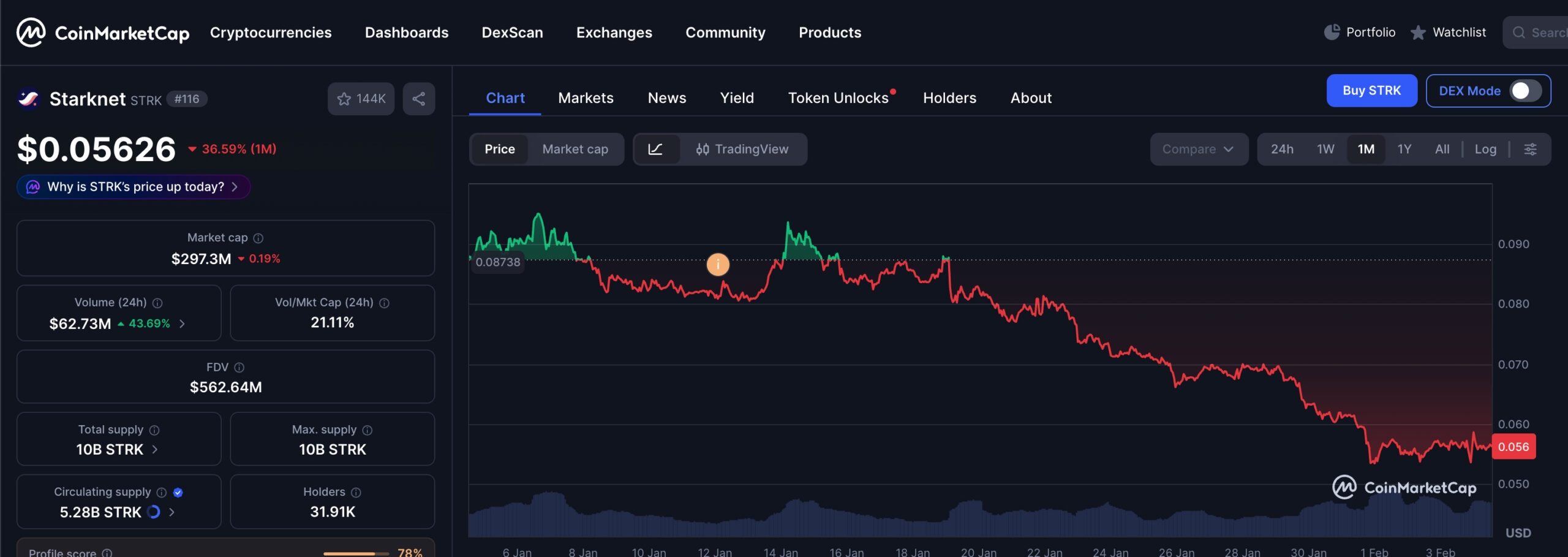This screenshot has width=1568, height=557.
Task: Open the chart settings sliders icon
Action: (x=1530, y=149)
